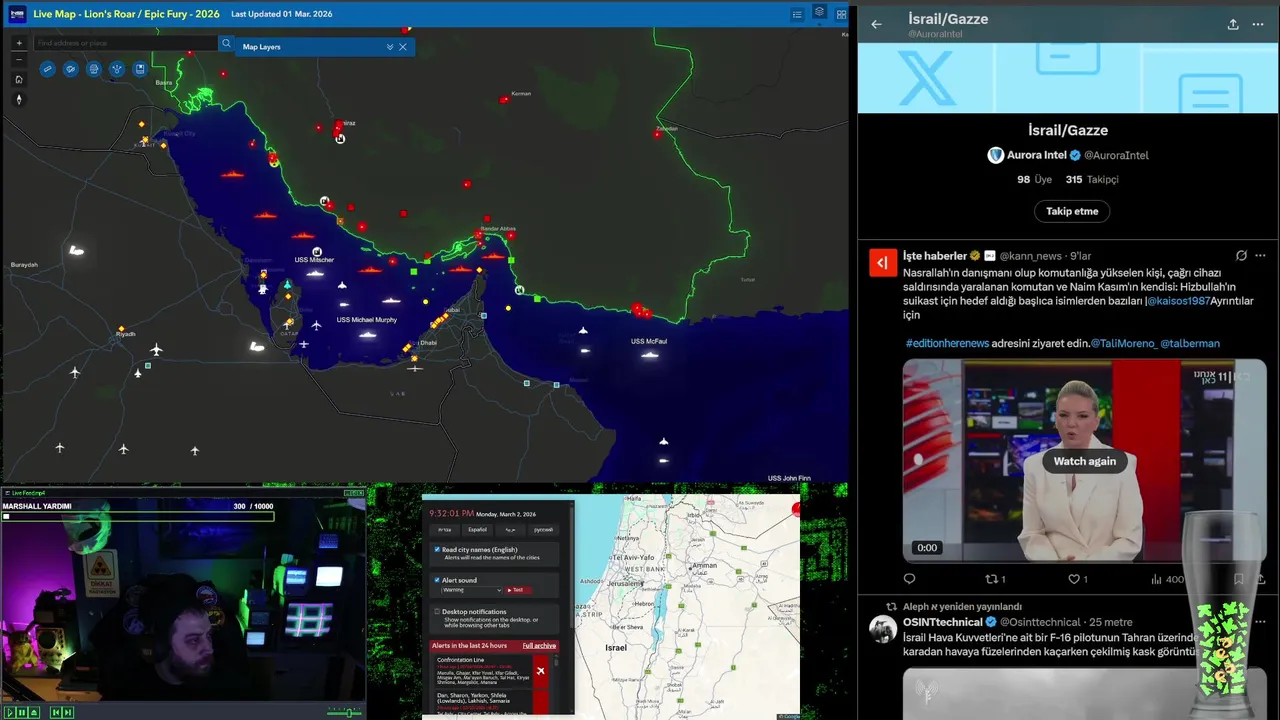
Task: Open more menu on İşte haberler post
Action: (1260, 256)
